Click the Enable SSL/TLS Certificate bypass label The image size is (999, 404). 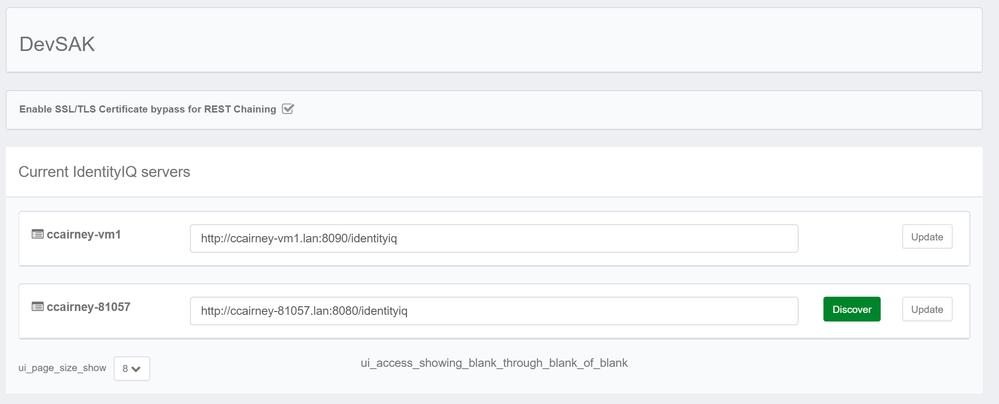[147, 109]
